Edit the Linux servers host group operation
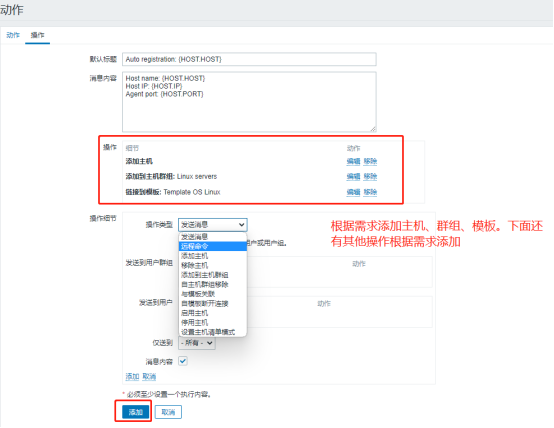Viewport: 554px width, 428px height. click(353, 177)
